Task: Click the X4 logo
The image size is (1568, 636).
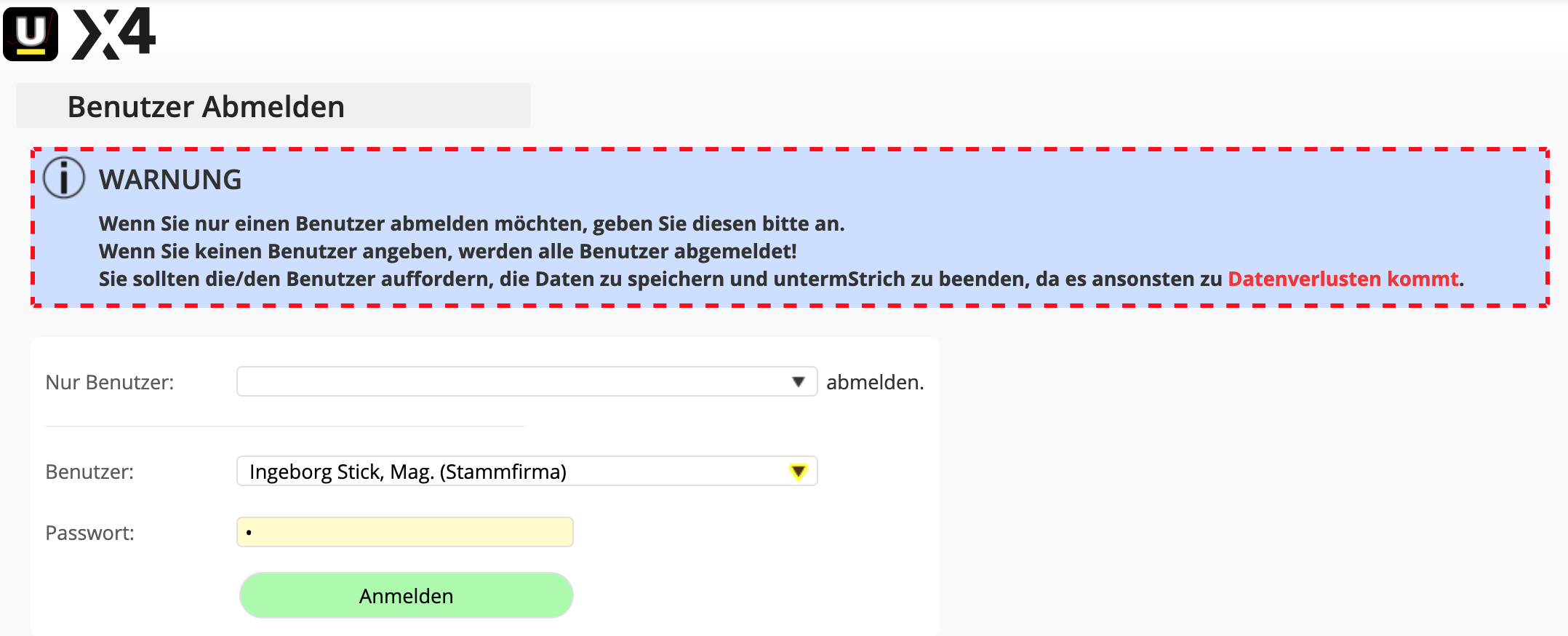Action: click(114, 33)
